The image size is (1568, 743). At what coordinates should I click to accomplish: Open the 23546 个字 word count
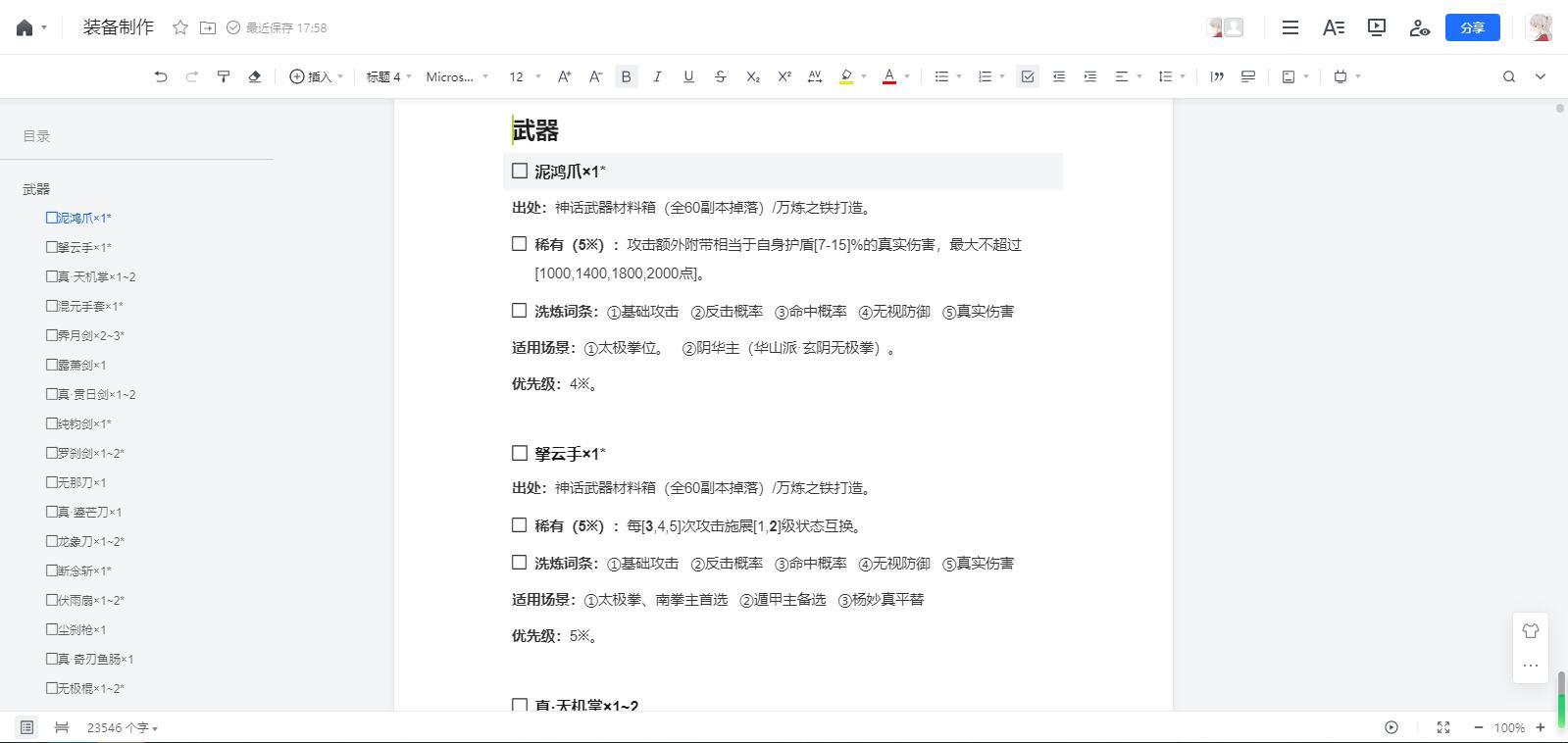point(123,727)
